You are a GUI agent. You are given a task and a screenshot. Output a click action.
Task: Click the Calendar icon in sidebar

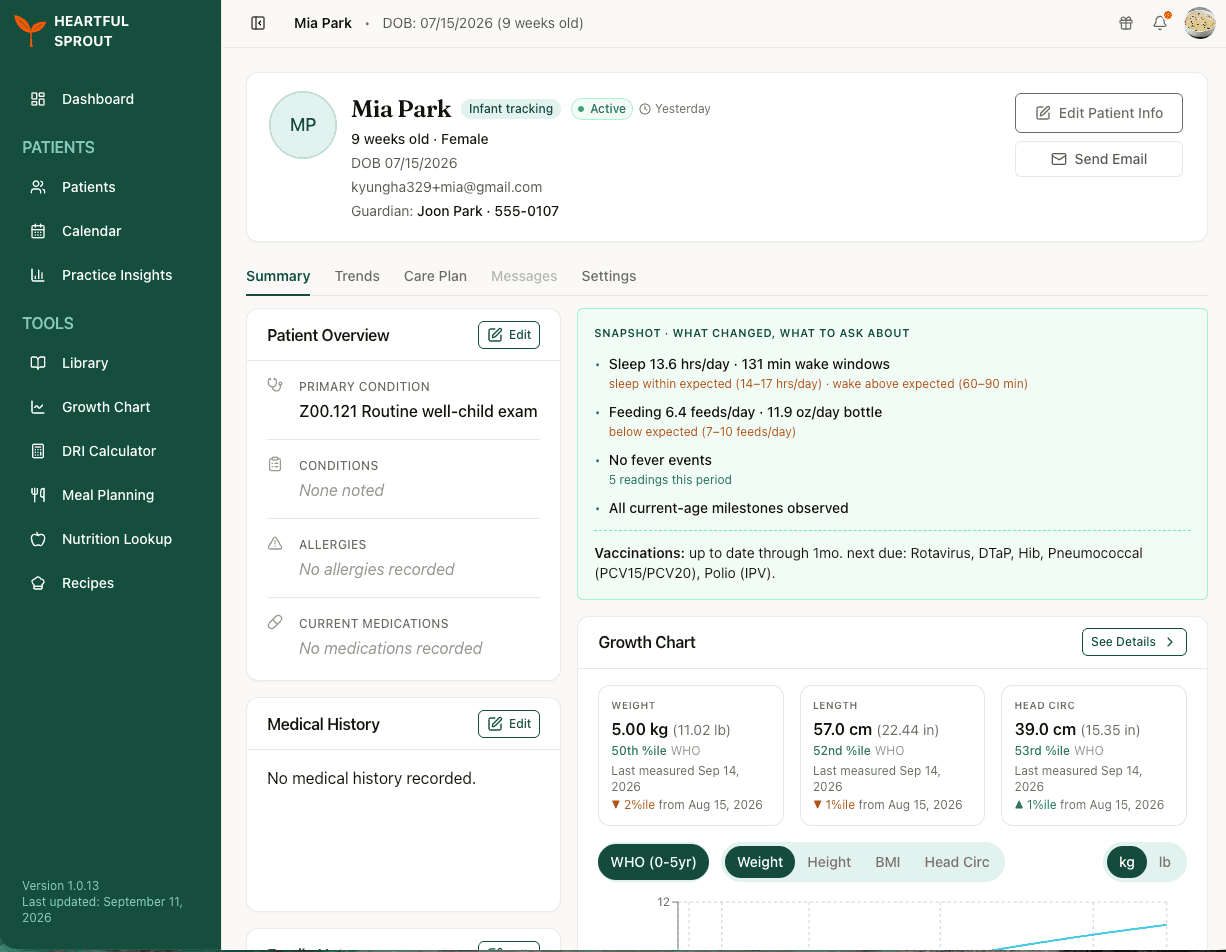click(x=38, y=231)
